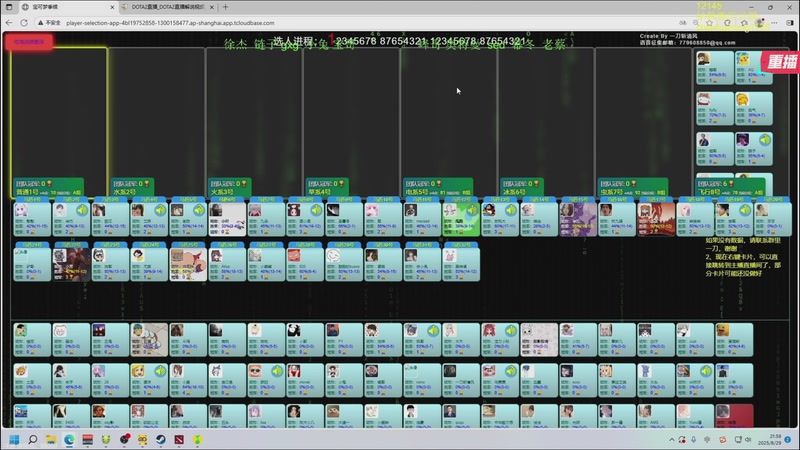
Task: Expand the system tray hidden icons chevron
Action: 671,439
